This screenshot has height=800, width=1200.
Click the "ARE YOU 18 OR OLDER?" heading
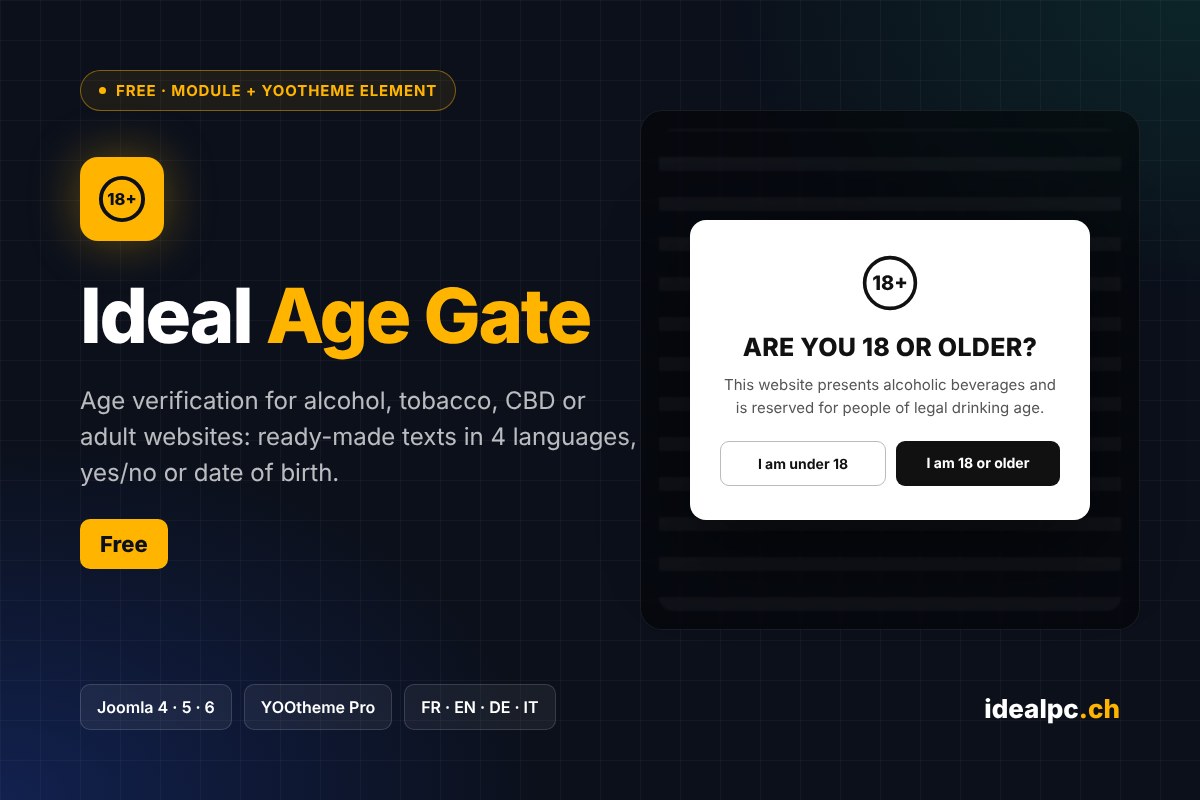click(x=890, y=348)
